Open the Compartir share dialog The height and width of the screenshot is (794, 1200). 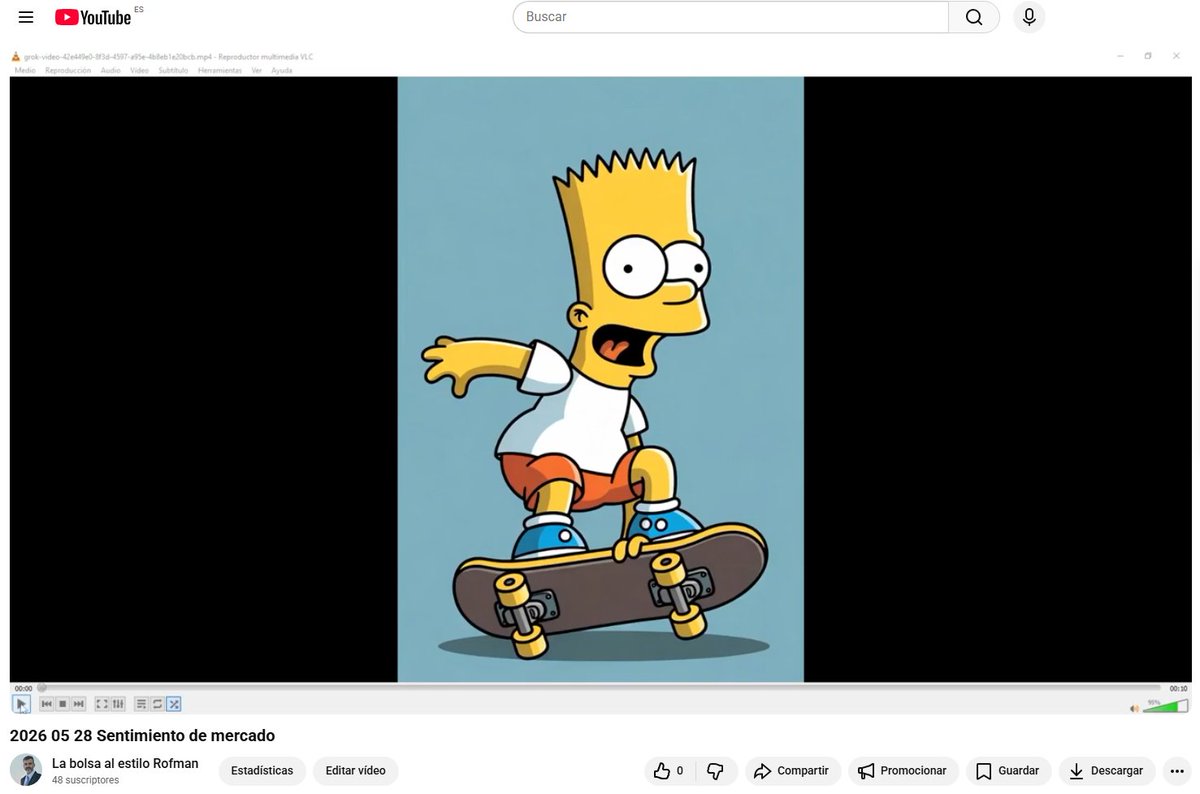(x=792, y=771)
